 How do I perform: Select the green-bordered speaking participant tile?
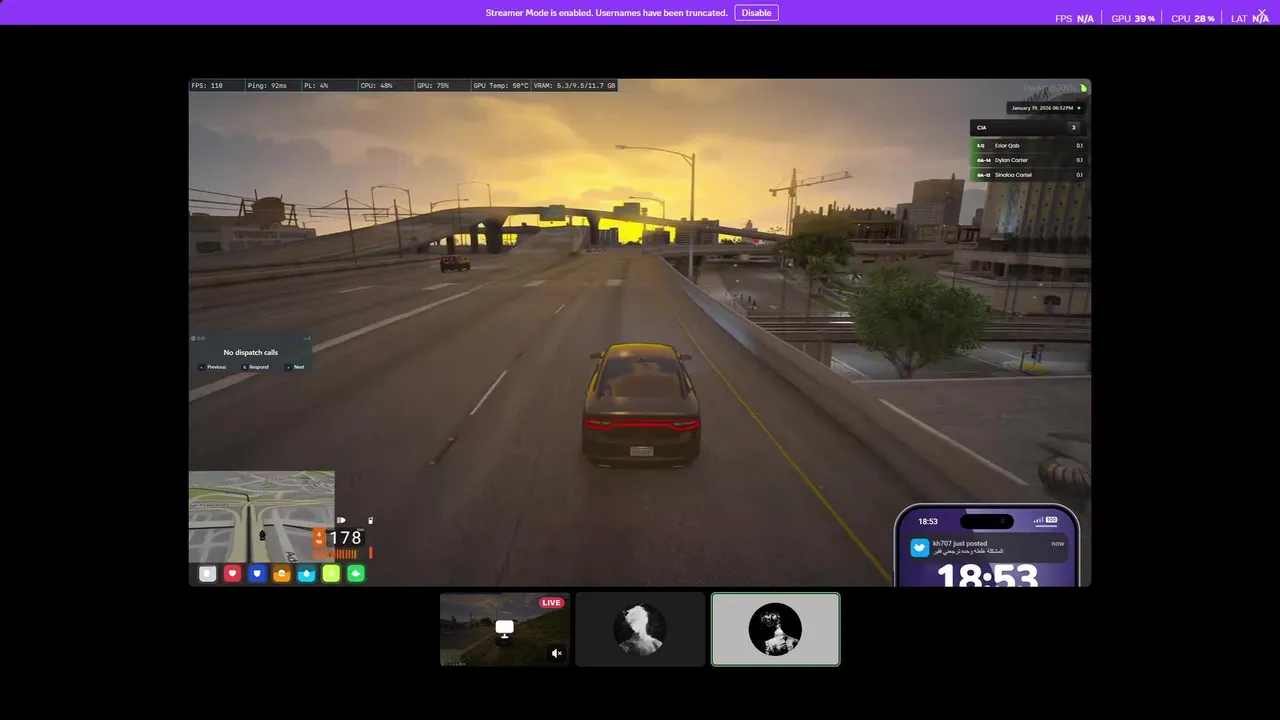point(775,629)
